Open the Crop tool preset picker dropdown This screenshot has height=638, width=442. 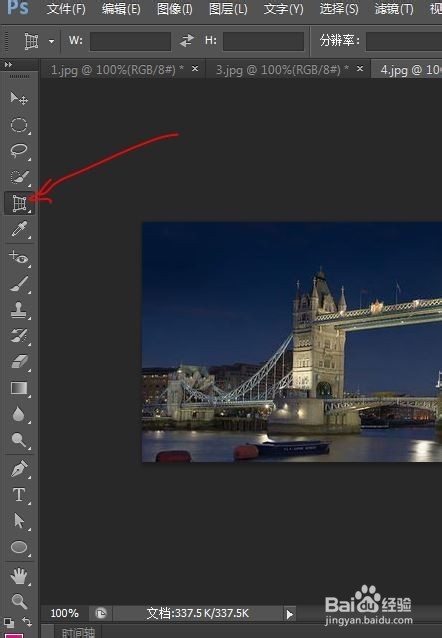[x=51, y=41]
